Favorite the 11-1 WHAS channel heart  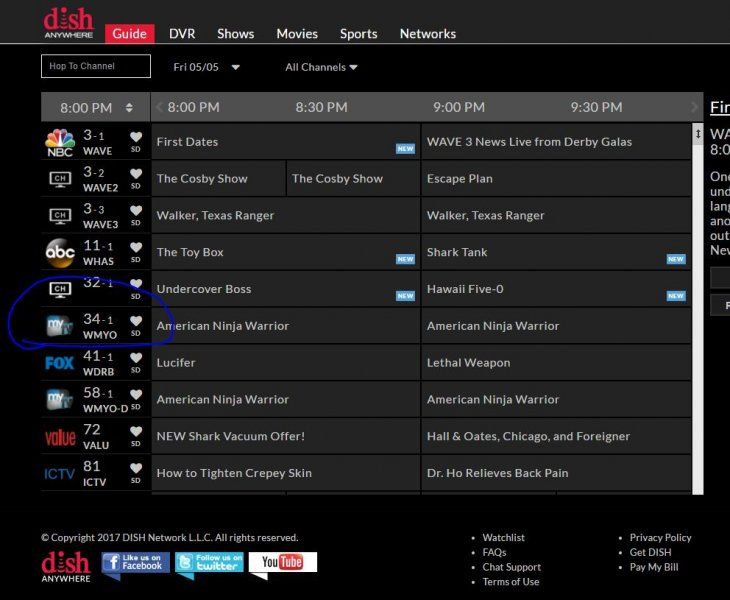[x=136, y=247]
